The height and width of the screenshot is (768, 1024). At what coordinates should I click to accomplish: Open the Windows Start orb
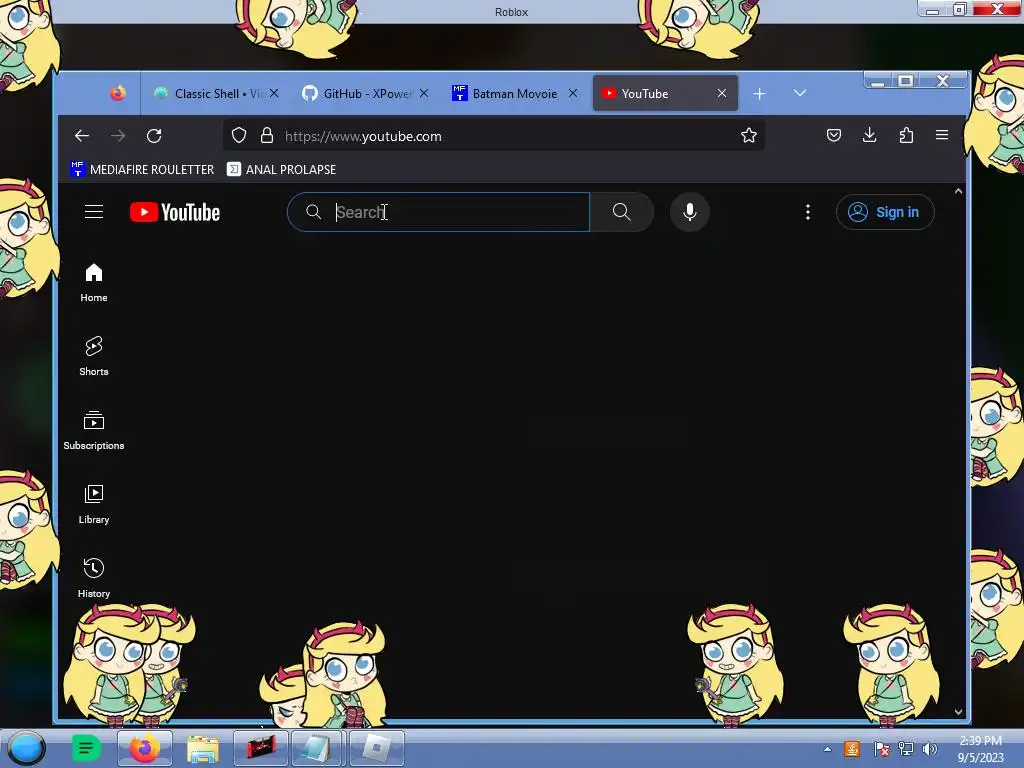pos(27,748)
